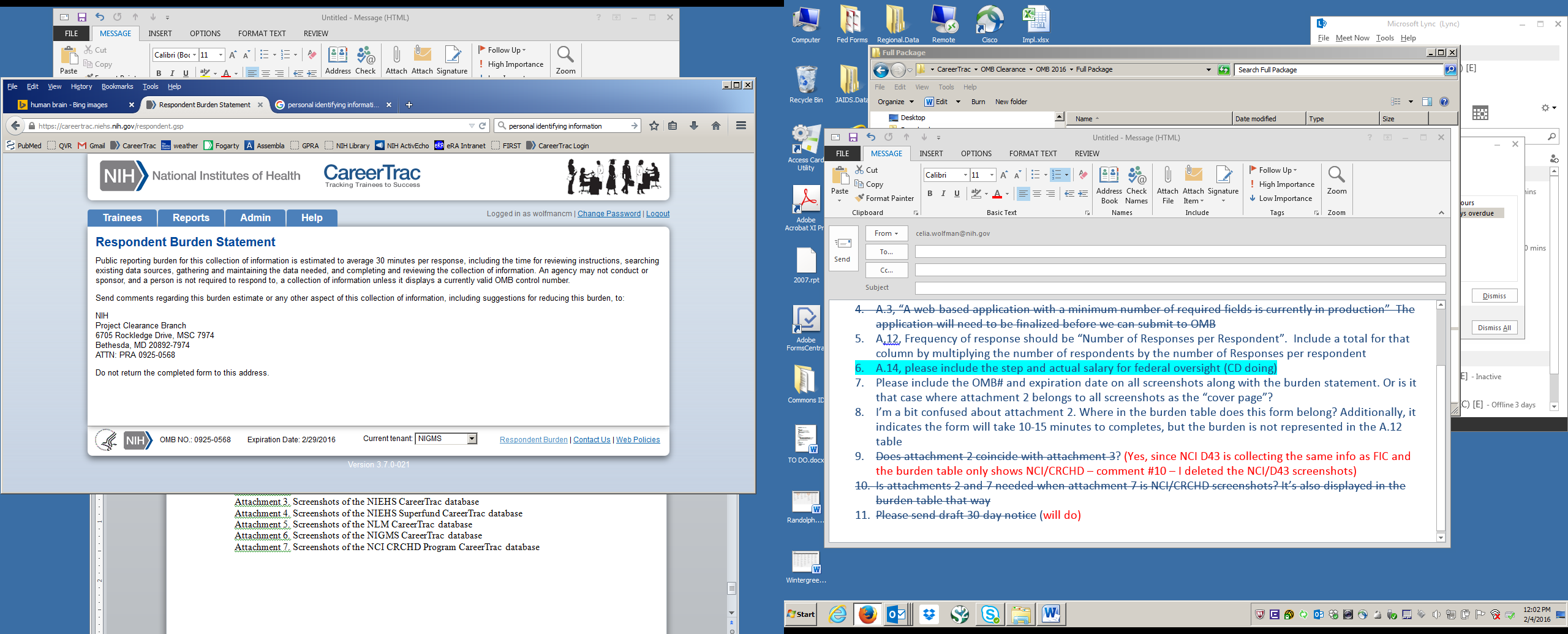Clear formatting in the front message window
The width and height of the screenshot is (1568, 634).
click(1083, 175)
